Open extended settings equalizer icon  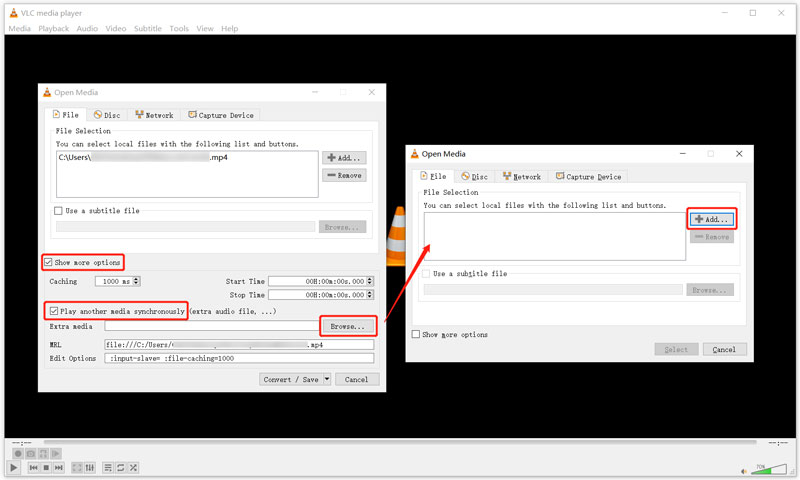tap(90, 467)
